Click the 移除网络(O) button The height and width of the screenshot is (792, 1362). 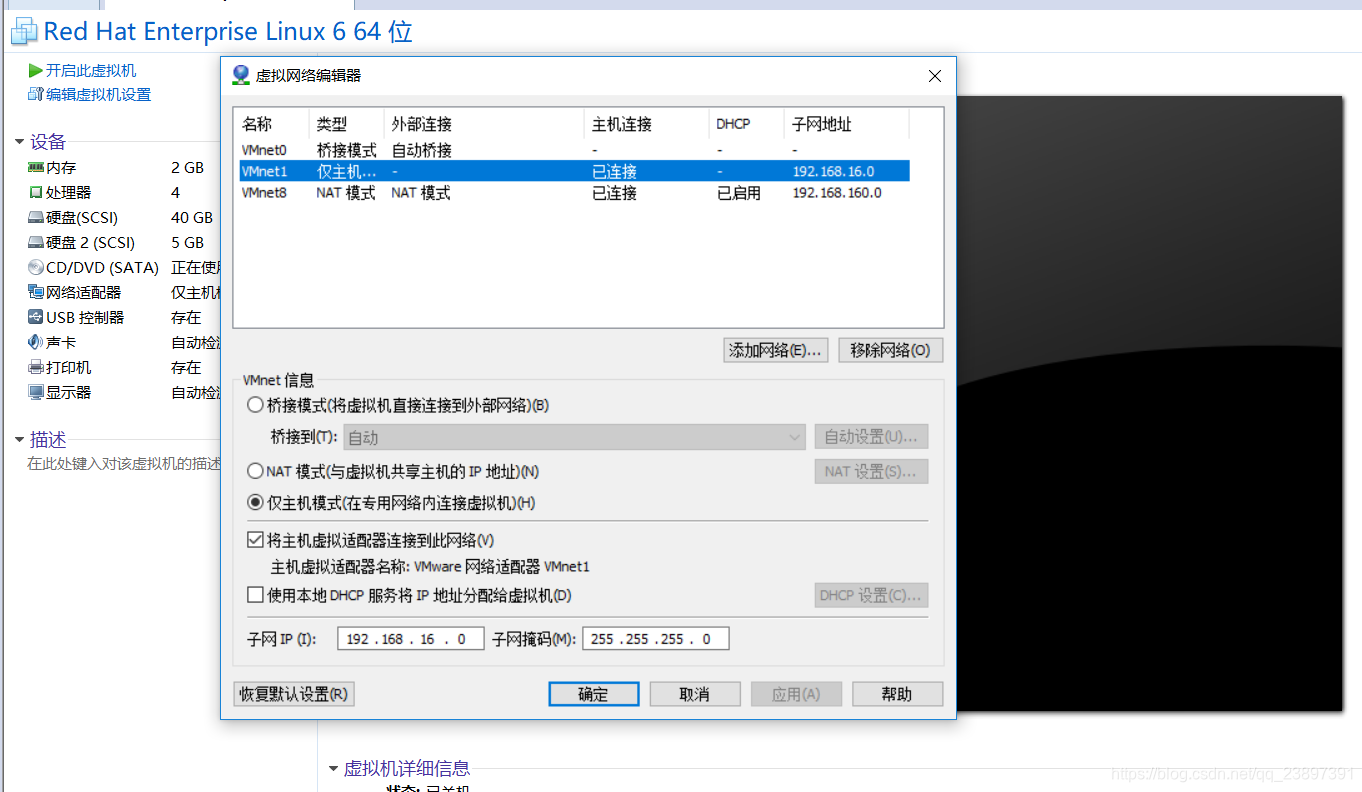(890, 350)
